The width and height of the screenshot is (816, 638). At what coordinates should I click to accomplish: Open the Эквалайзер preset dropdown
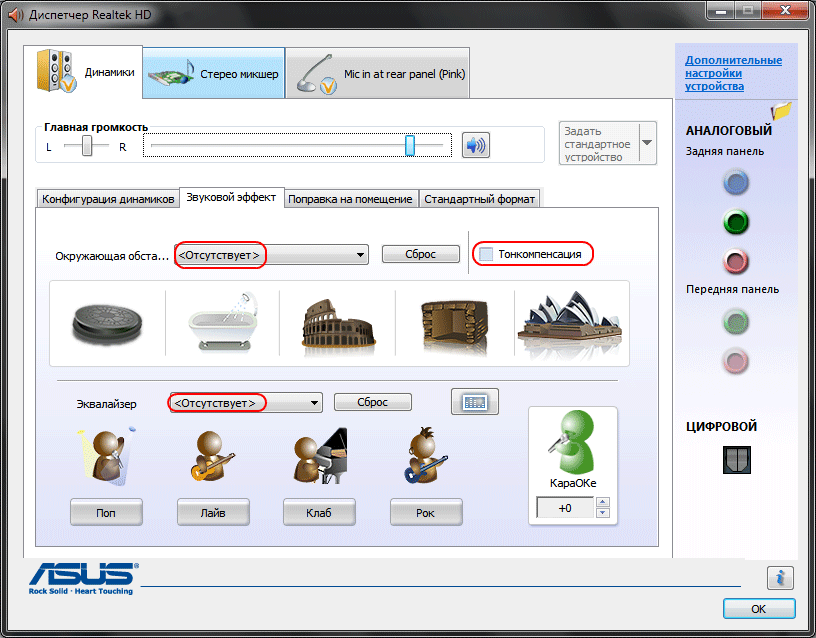pyautogui.click(x=315, y=403)
